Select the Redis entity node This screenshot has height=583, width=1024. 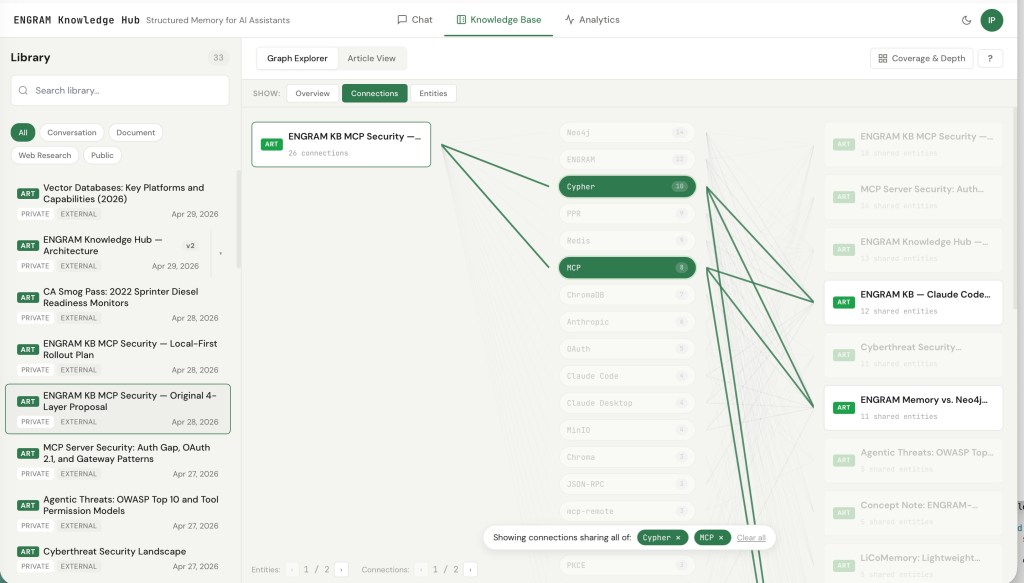click(x=627, y=240)
